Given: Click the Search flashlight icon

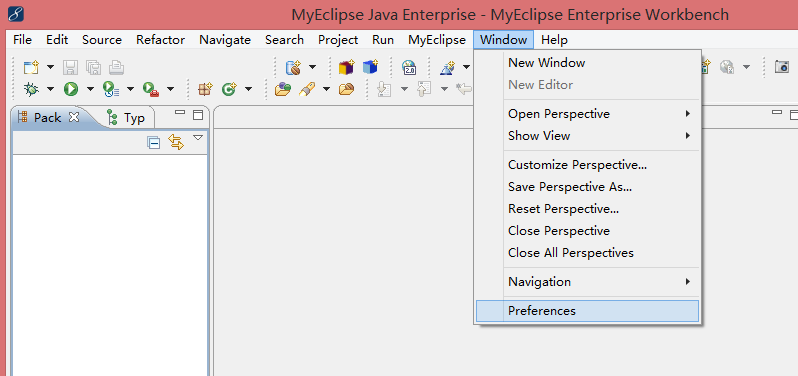Looking at the screenshot, I should tap(307, 90).
